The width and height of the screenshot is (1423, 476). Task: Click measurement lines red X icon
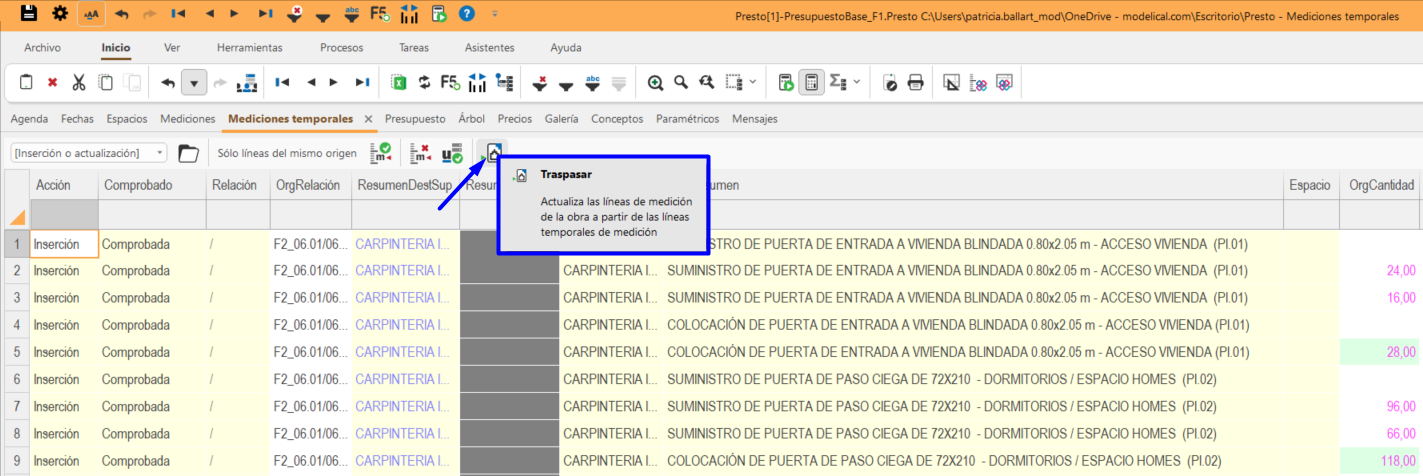pyautogui.click(x=422, y=153)
